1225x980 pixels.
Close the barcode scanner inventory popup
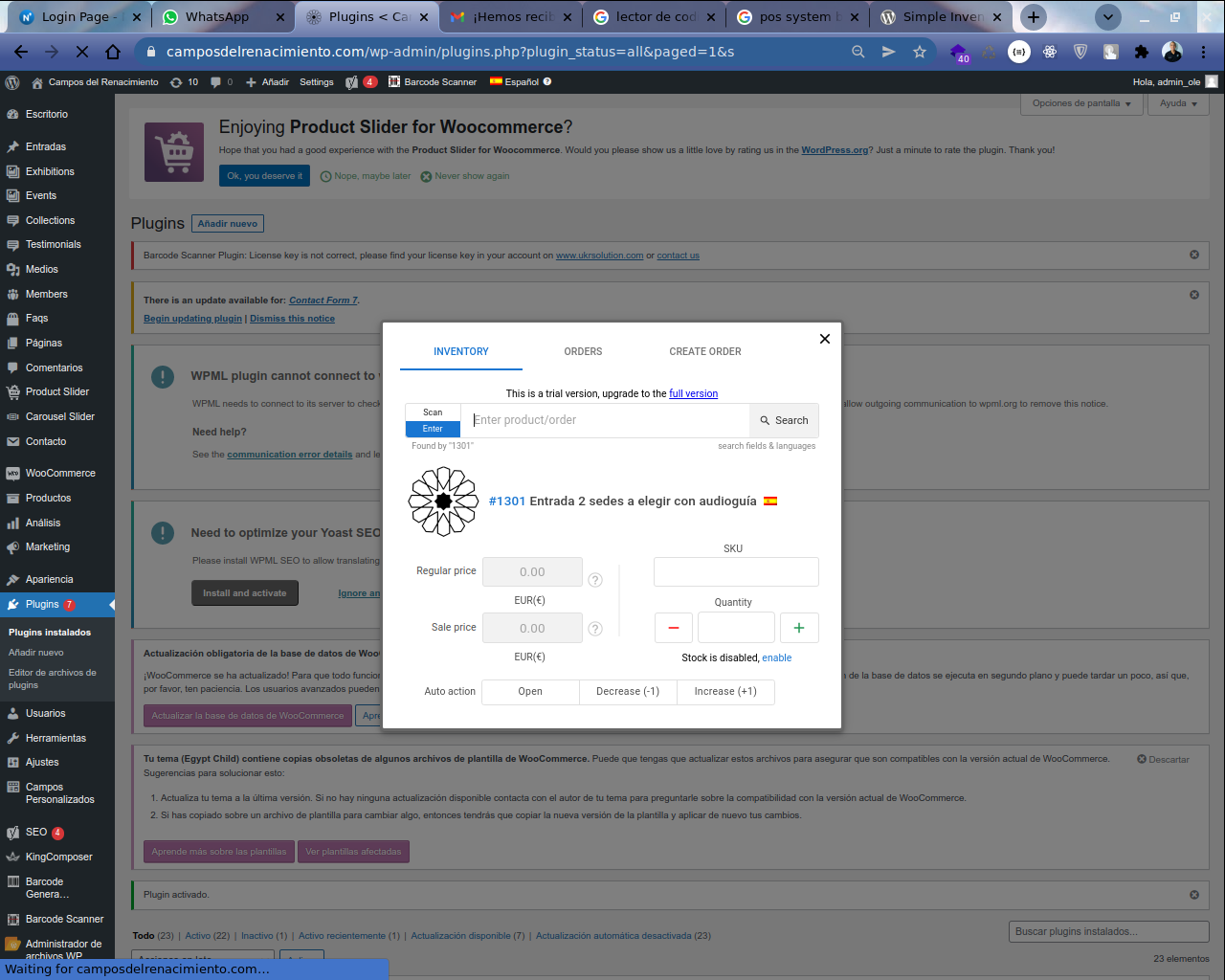pos(824,339)
